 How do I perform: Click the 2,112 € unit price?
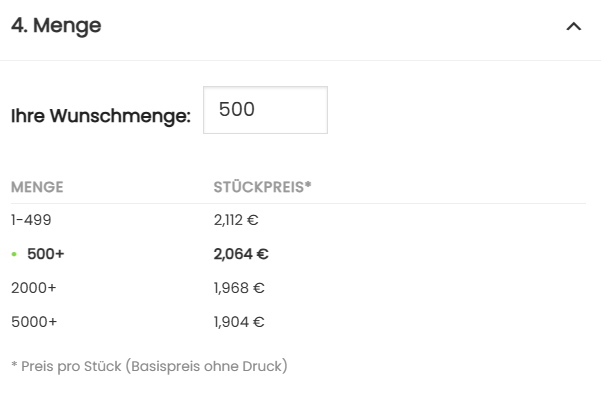pyautogui.click(x=236, y=220)
